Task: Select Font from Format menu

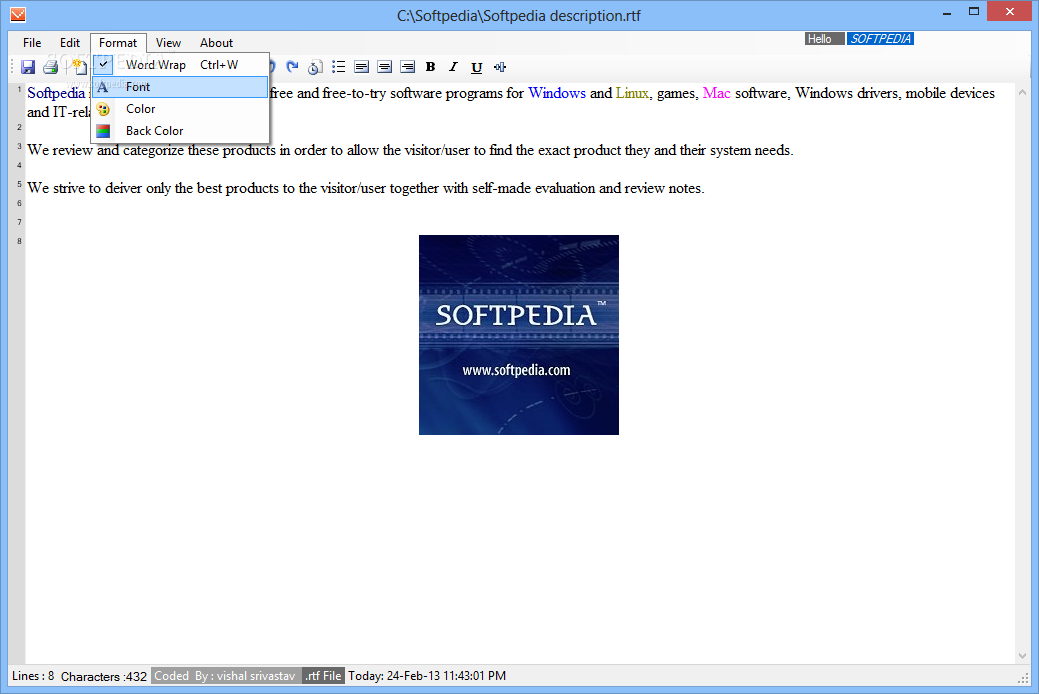Action: click(180, 87)
